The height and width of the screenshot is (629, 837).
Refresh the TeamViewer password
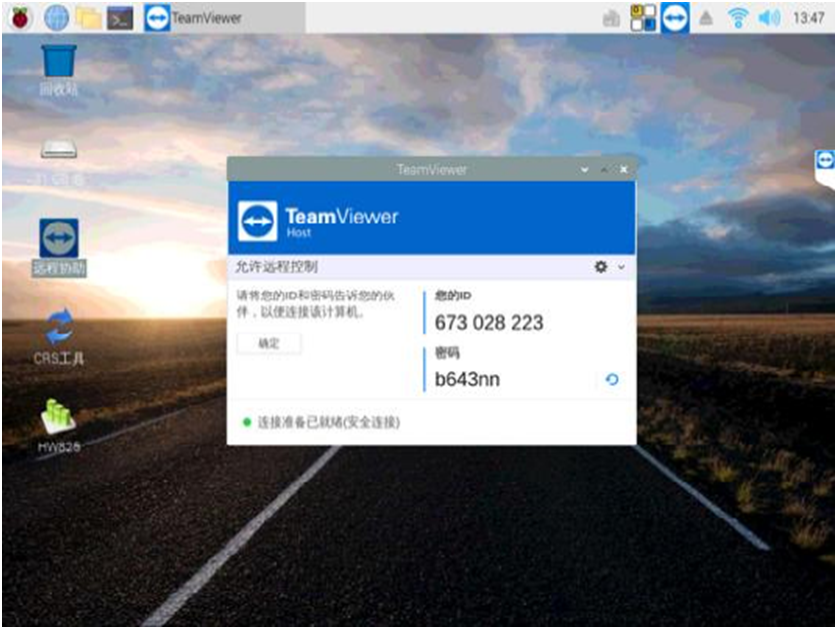tap(612, 380)
